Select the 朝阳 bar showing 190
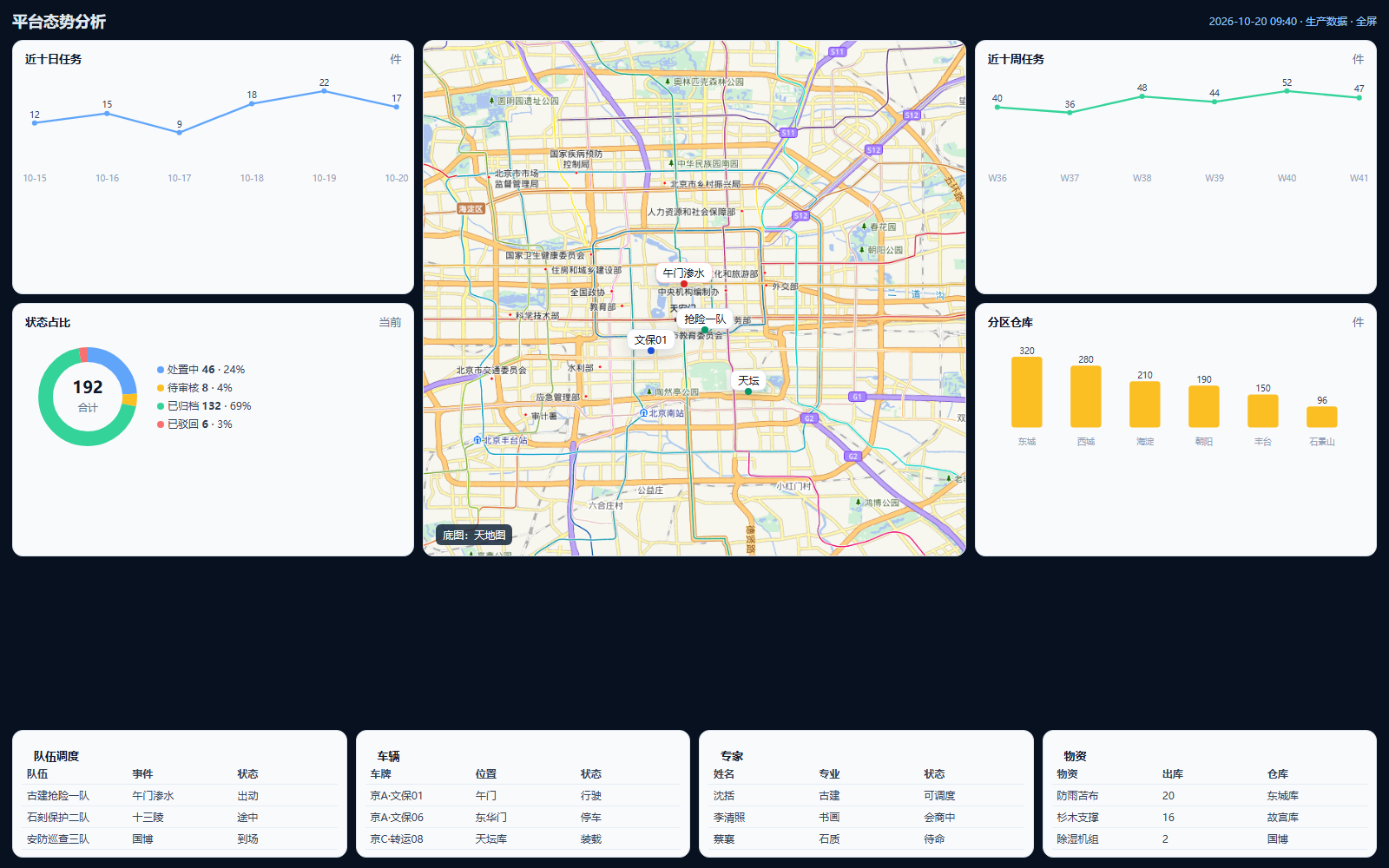 (x=1204, y=407)
